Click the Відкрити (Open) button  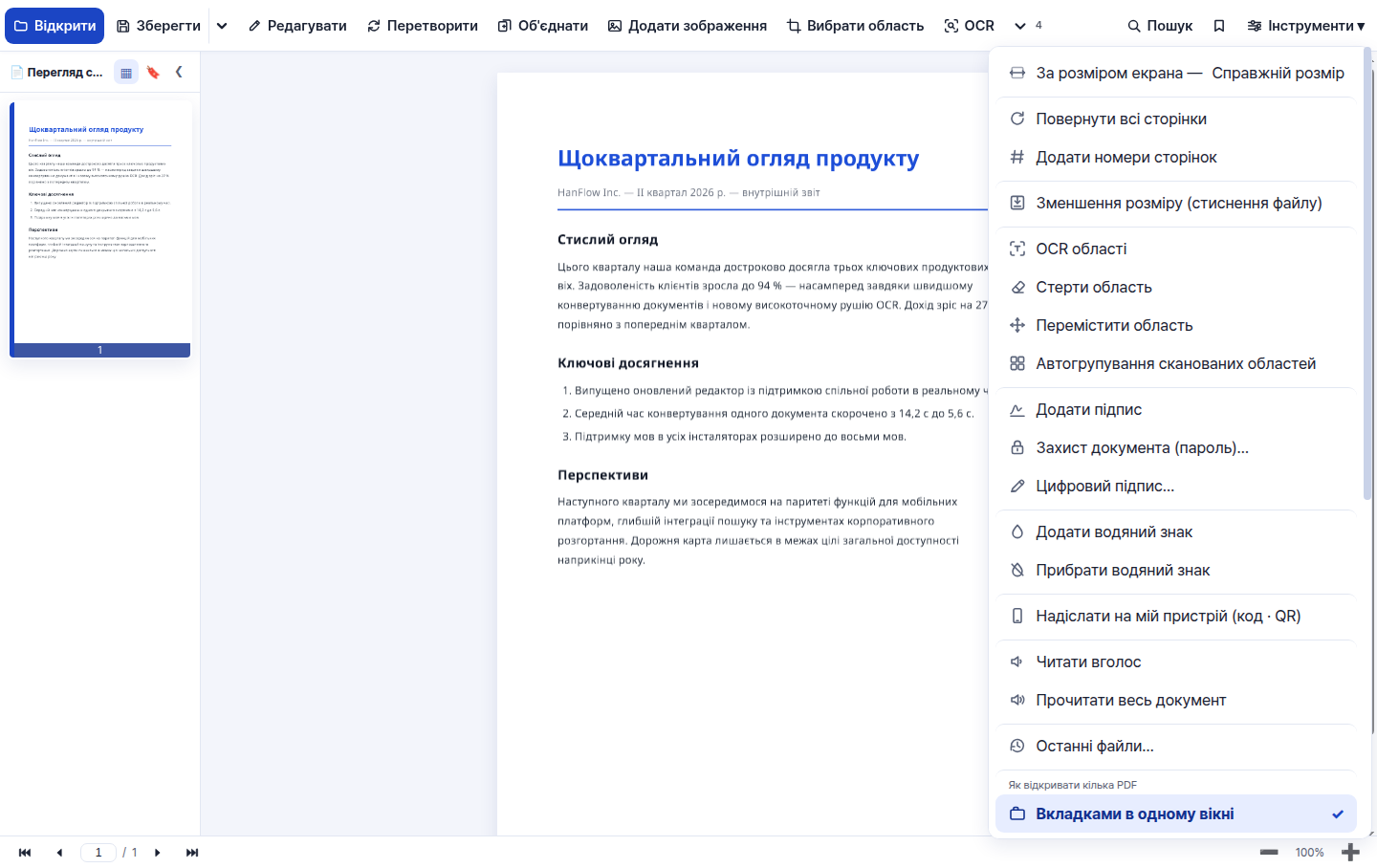coord(55,26)
